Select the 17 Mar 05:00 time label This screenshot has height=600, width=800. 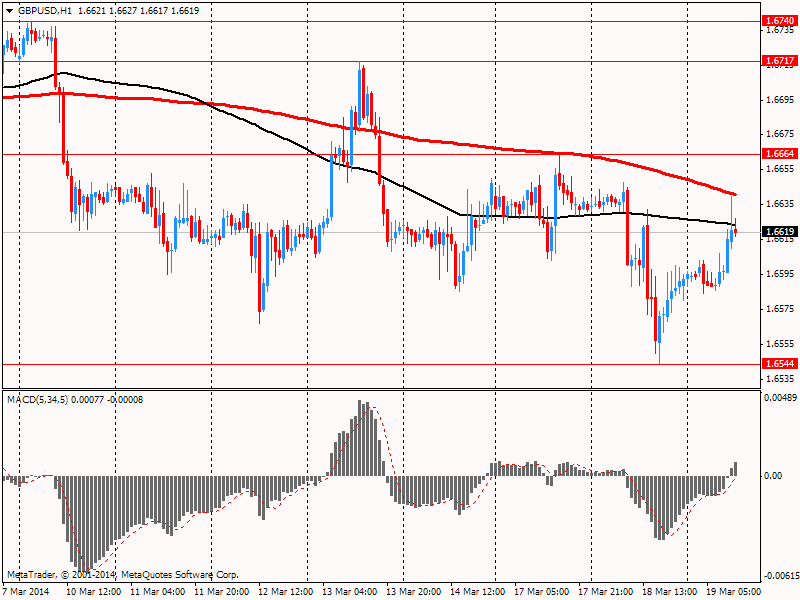pyautogui.click(x=544, y=592)
